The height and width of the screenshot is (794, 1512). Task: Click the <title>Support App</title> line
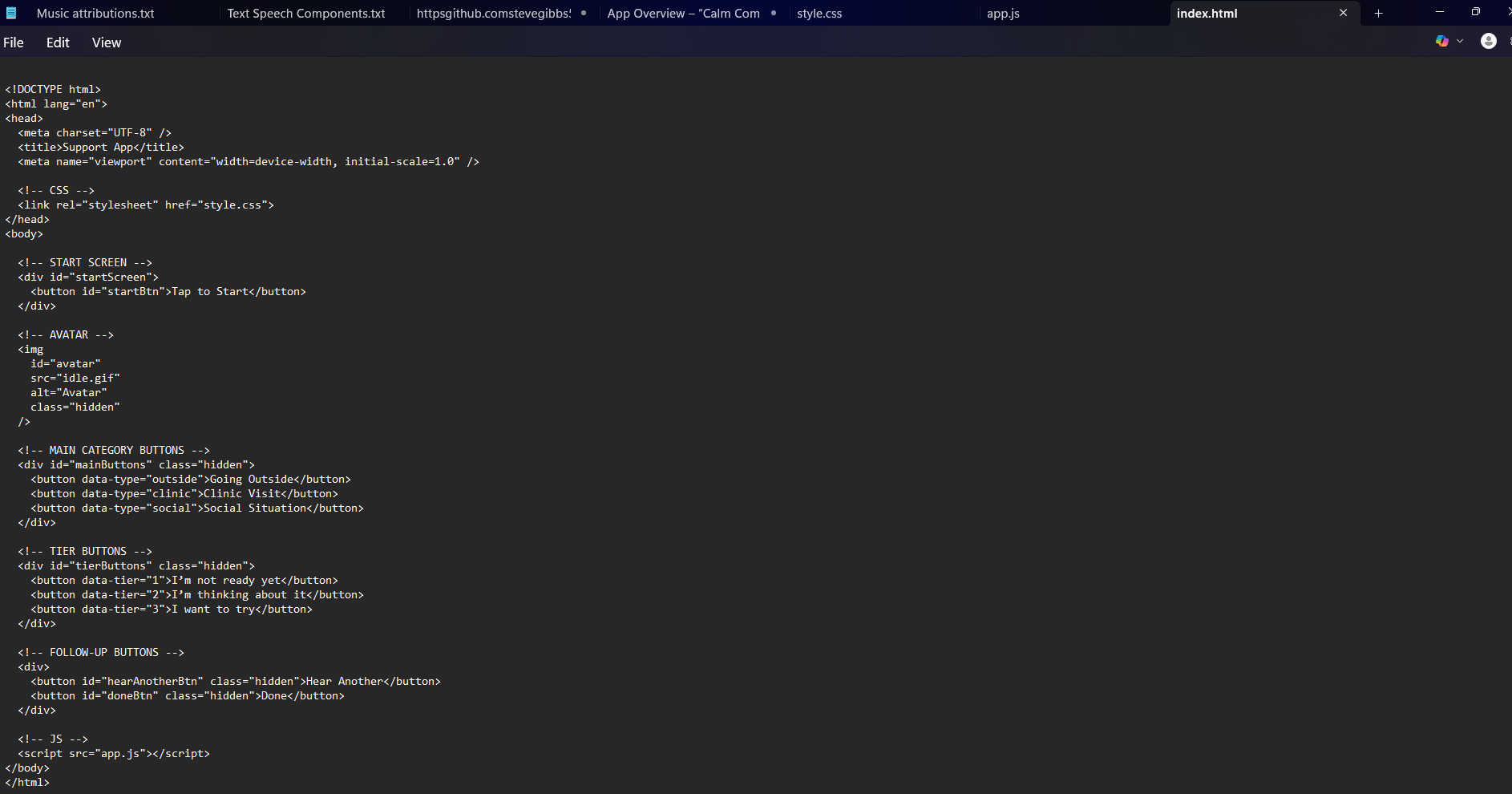[101, 147]
